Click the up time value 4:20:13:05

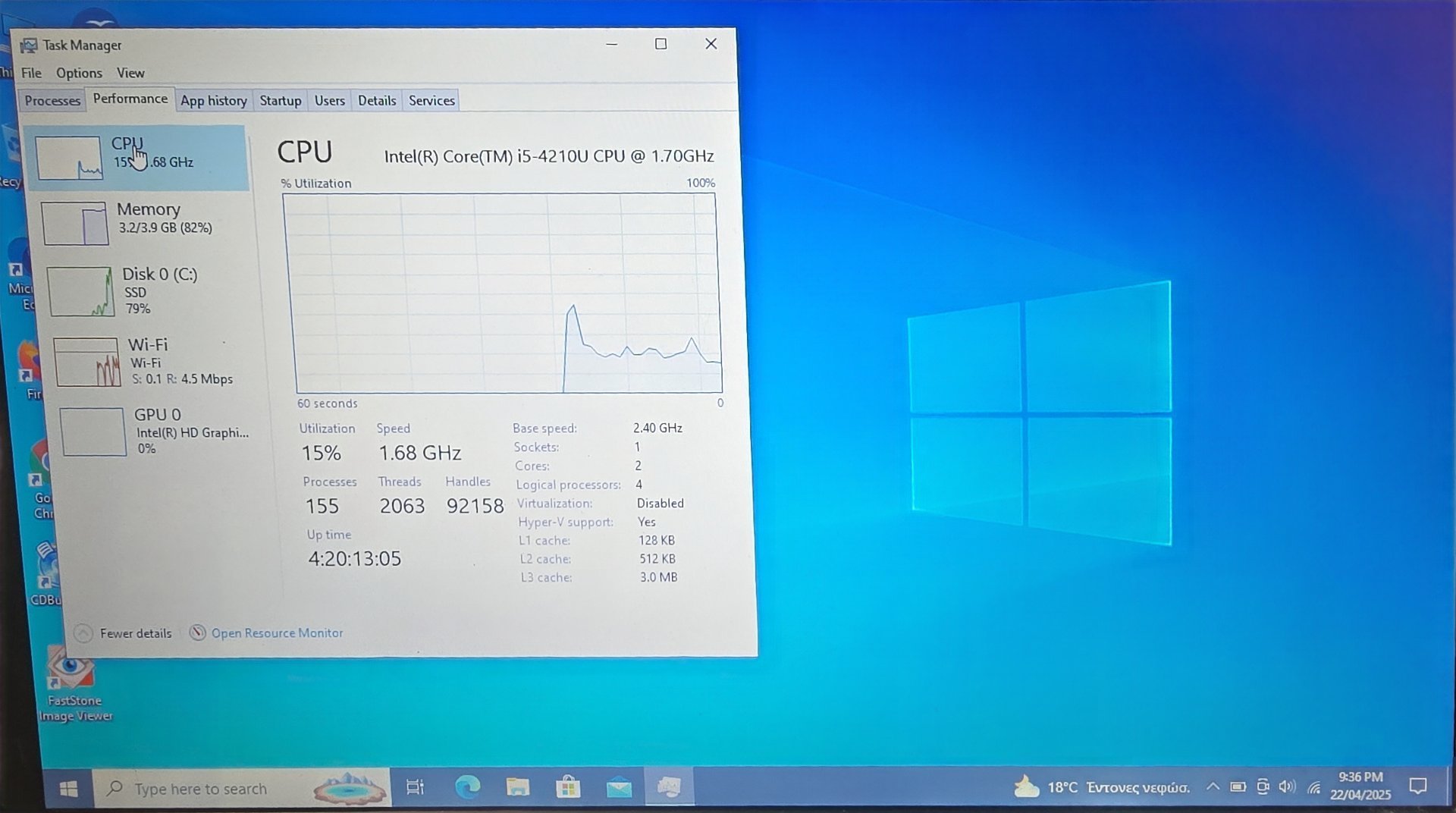(355, 559)
